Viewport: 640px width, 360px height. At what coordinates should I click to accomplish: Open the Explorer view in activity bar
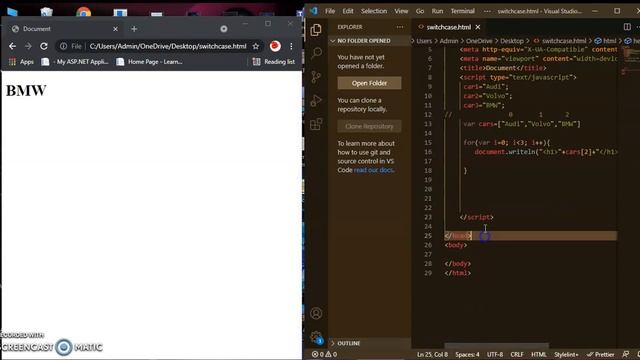pyautogui.click(x=316, y=30)
